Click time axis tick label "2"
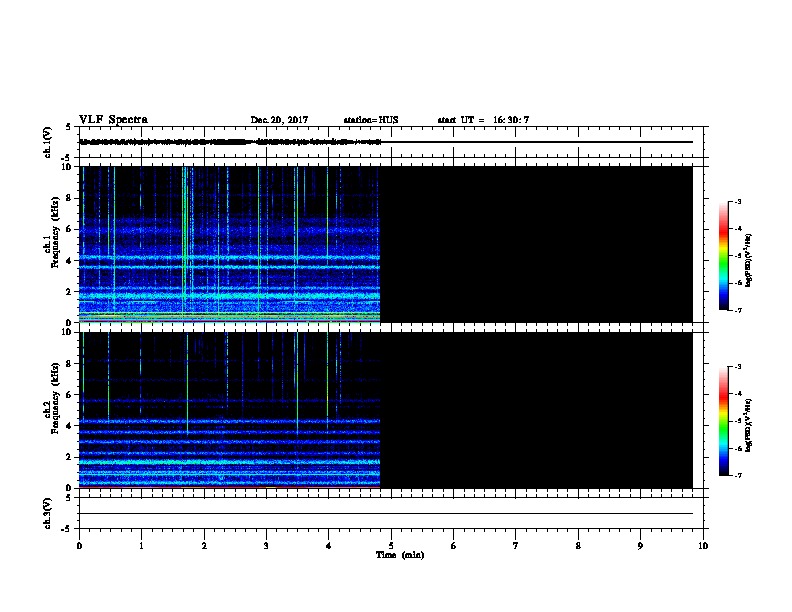 pyautogui.click(x=204, y=546)
